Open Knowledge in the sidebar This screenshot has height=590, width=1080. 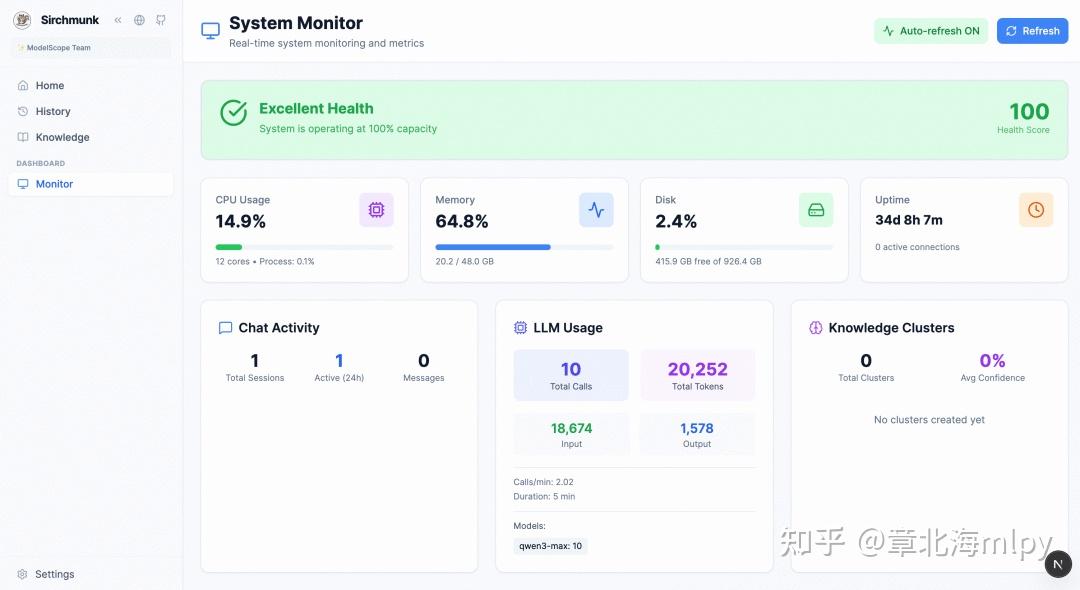point(91,137)
